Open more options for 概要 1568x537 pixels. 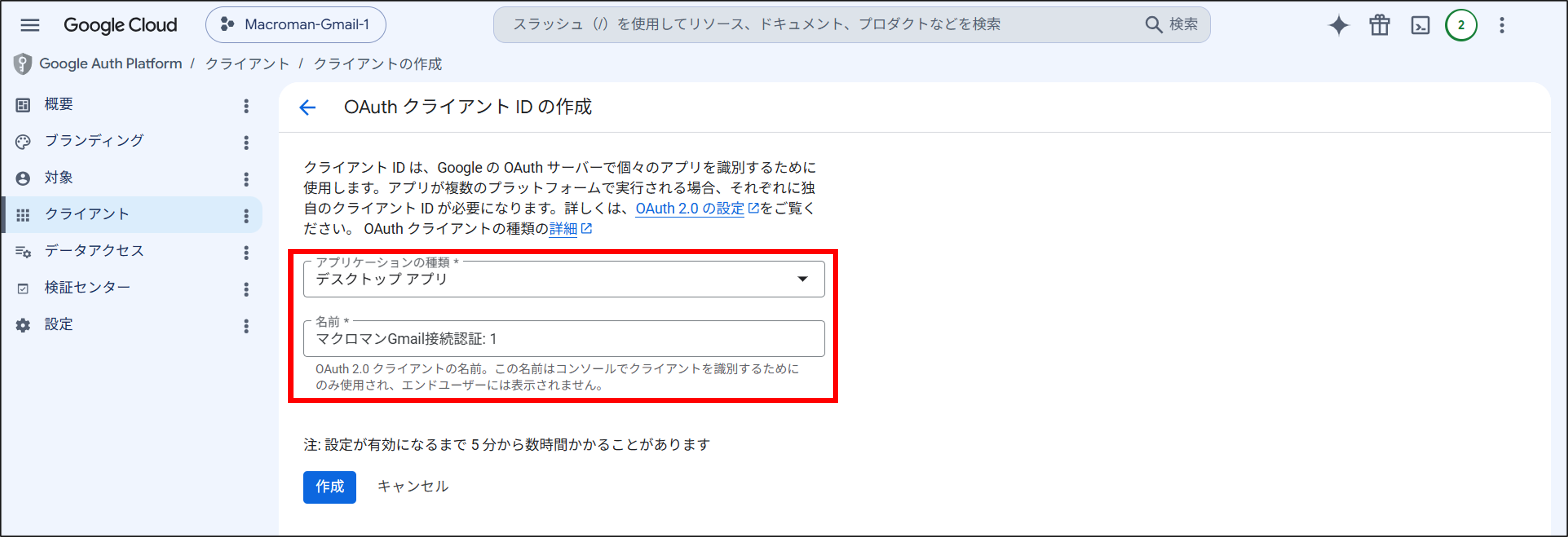point(246,106)
